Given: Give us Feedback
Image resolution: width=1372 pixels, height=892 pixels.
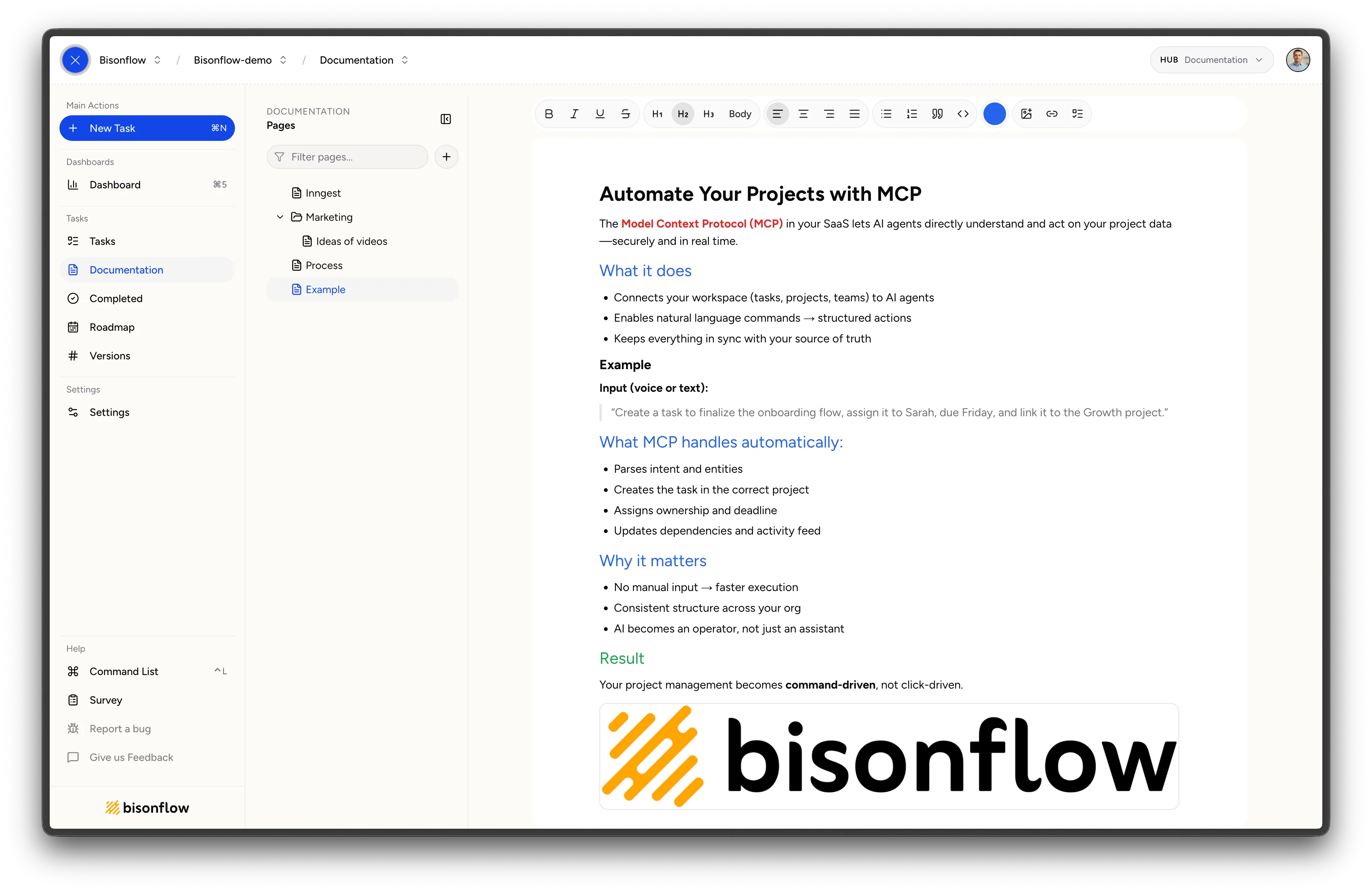Looking at the screenshot, I should click(147, 757).
